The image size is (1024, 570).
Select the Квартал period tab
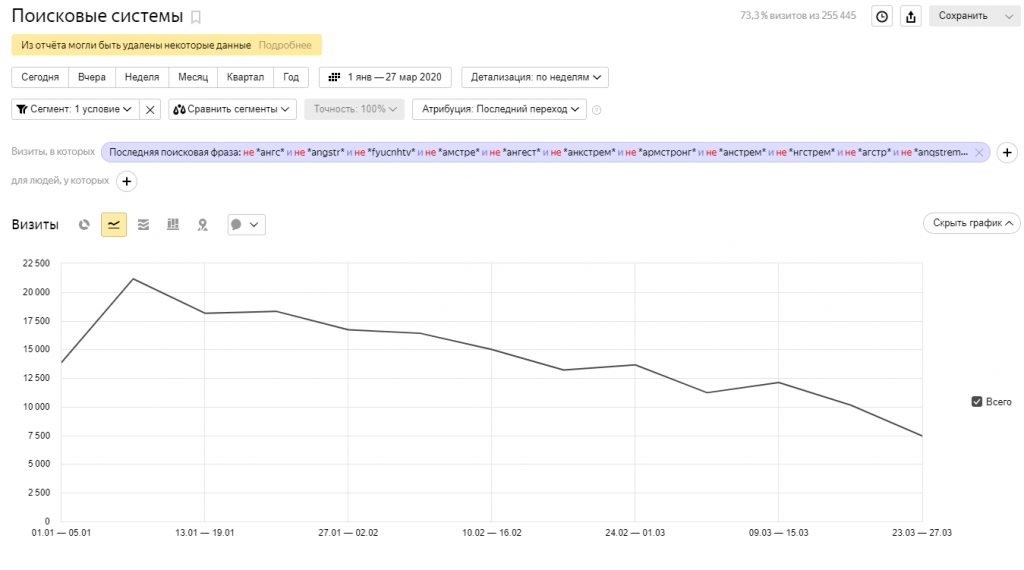point(245,77)
